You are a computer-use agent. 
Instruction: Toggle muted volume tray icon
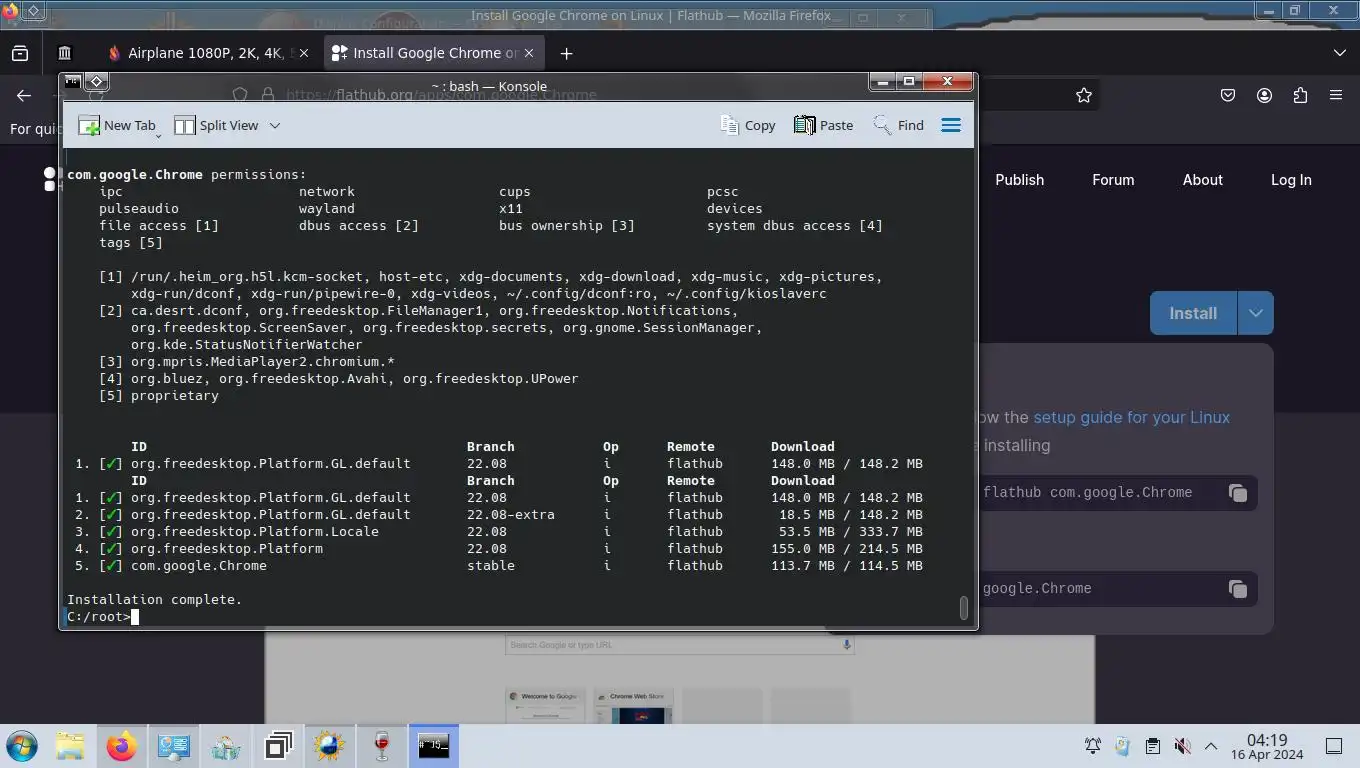(1182, 746)
